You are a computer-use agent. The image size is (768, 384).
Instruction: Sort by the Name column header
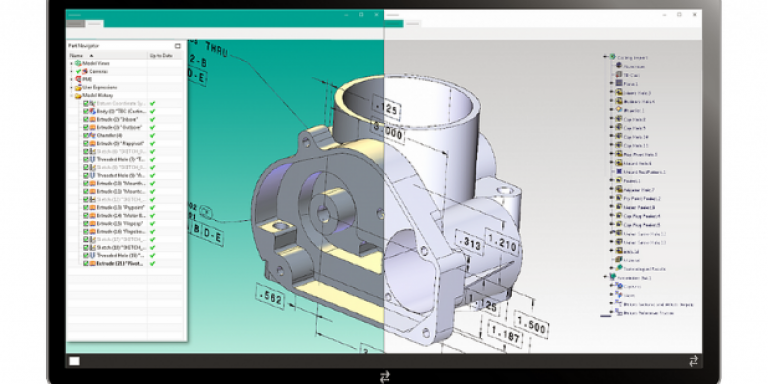(x=107, y=55)
